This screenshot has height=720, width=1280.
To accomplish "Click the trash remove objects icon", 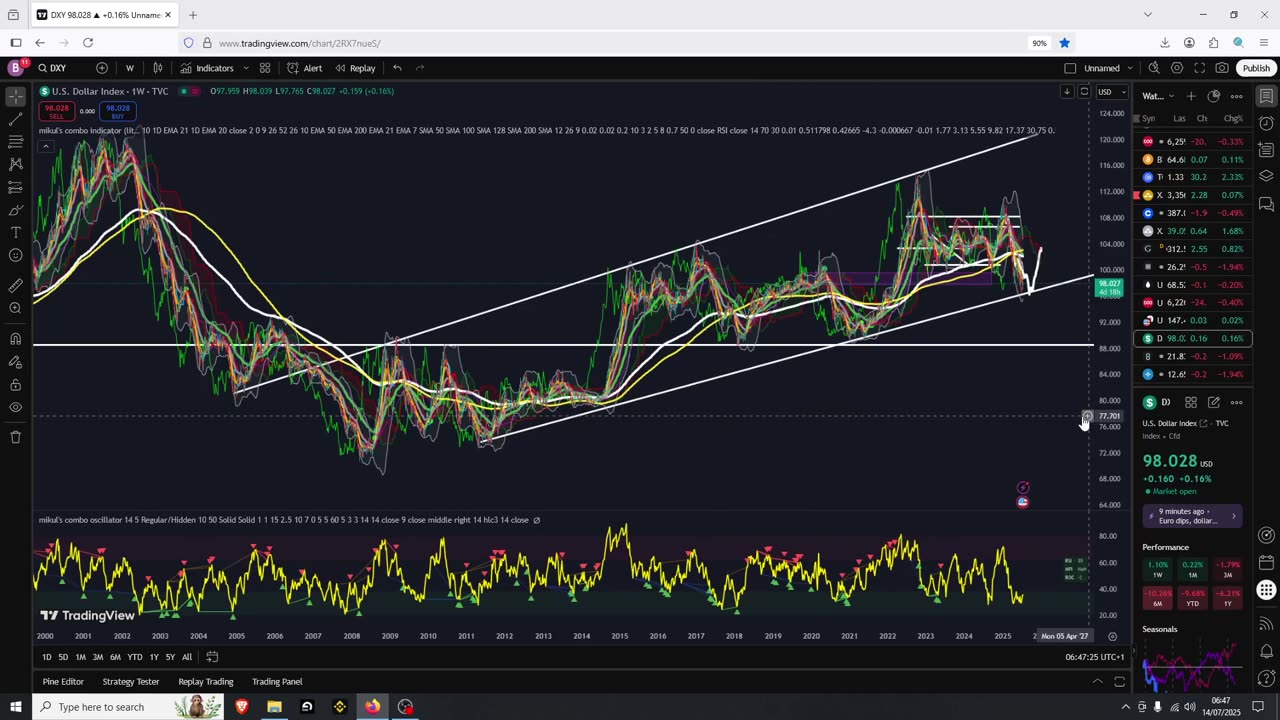I will tap(15, 437).
